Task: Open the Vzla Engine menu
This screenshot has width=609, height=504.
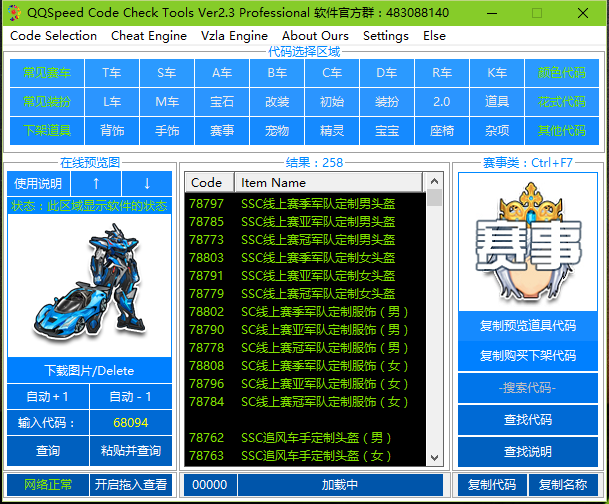Action: (x=234, y=36)
